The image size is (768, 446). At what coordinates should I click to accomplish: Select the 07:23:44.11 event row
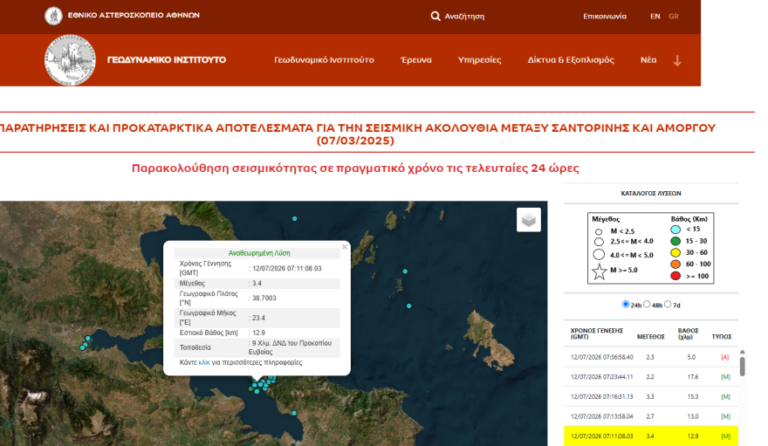coord(651,377)
